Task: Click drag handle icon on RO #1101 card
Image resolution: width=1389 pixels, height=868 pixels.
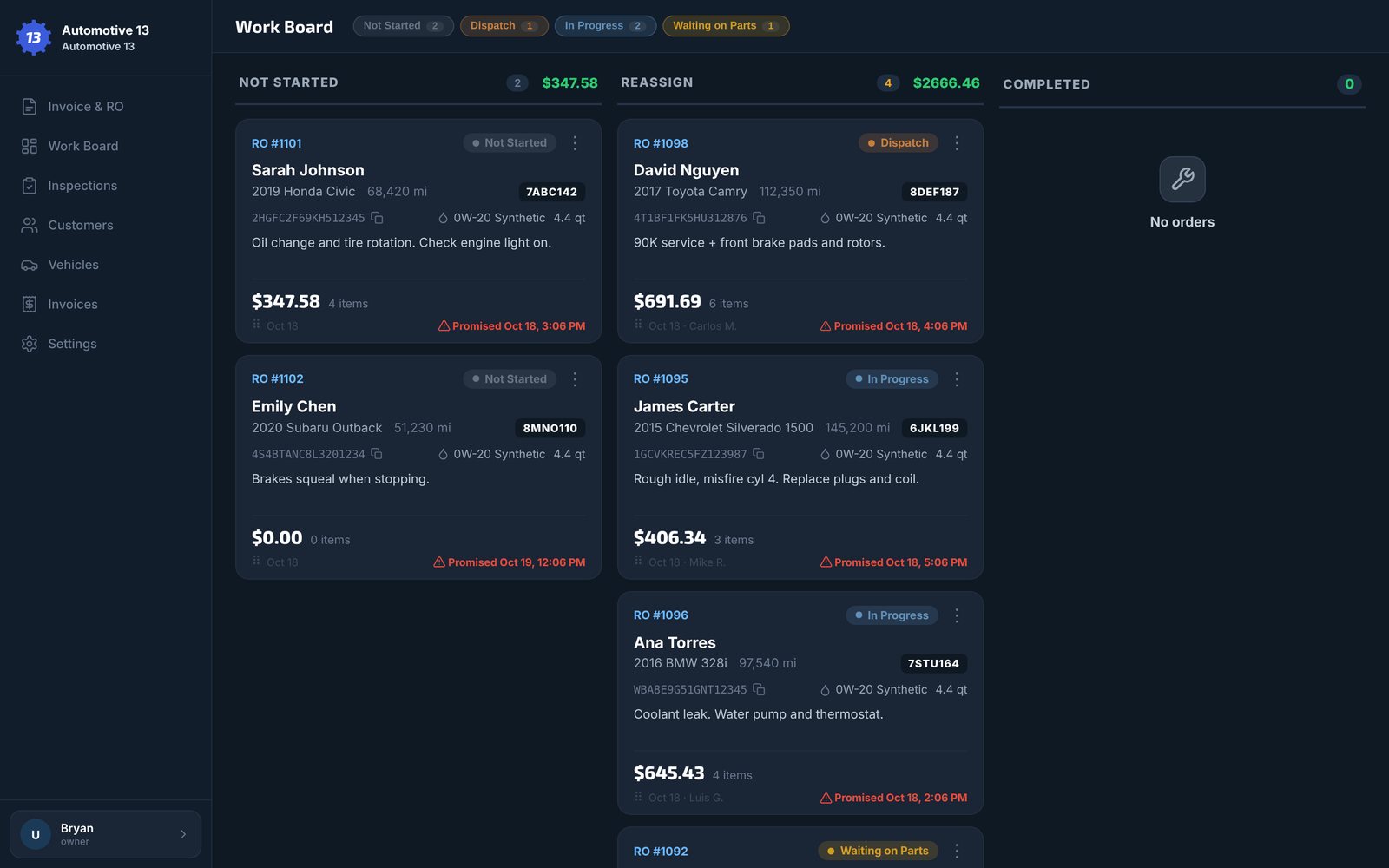Action: pos(256,325)
